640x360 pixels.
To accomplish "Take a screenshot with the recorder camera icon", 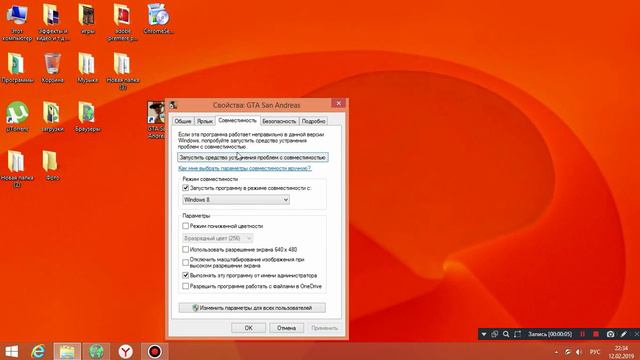I will pos(610,334).
